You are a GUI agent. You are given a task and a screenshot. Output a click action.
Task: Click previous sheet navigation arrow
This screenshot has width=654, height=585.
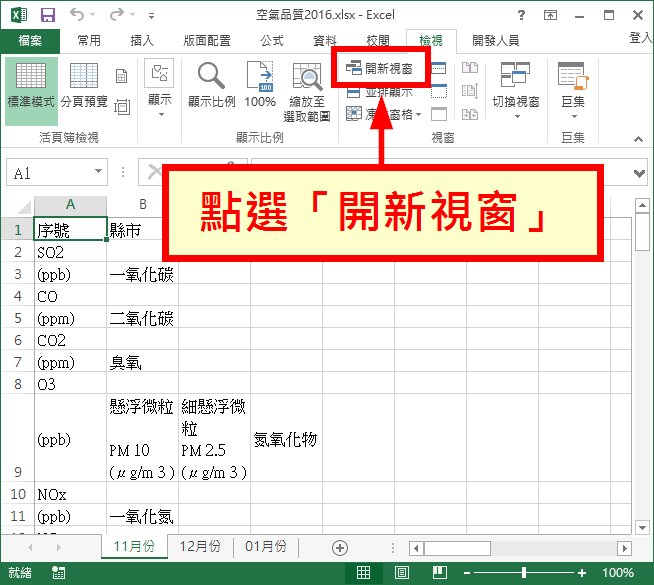pos(30,547)
